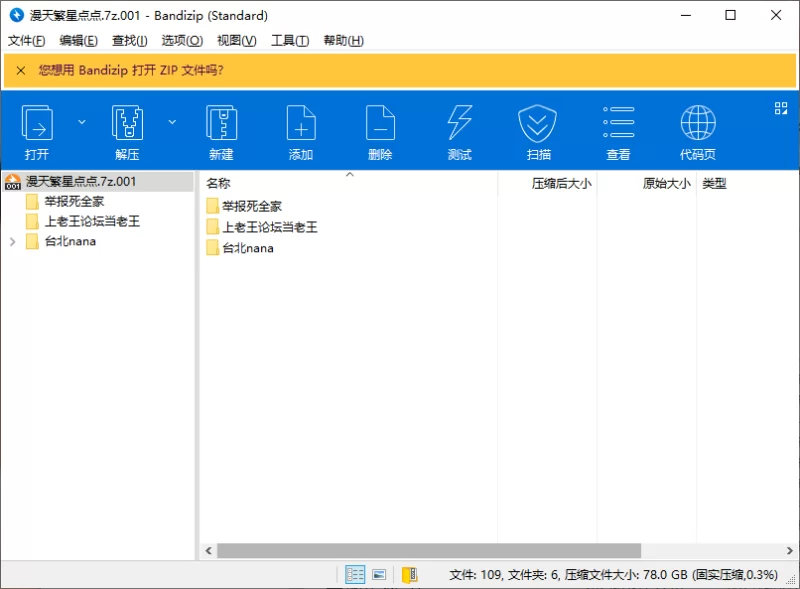The width and height of the screenshot is (800, 589).
Task: Open the 视图(V) menu
Action: click(237, 40)
